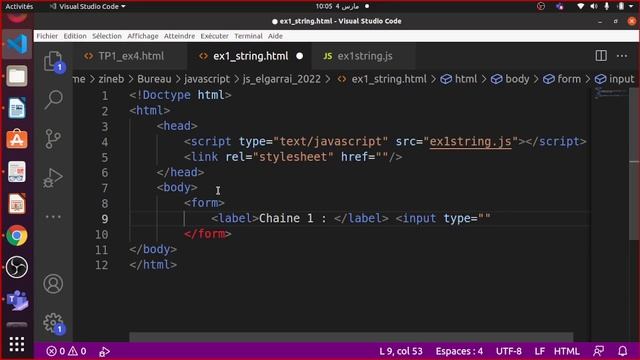
Task: Open system volume indicator in top bar
Action: 594,7
